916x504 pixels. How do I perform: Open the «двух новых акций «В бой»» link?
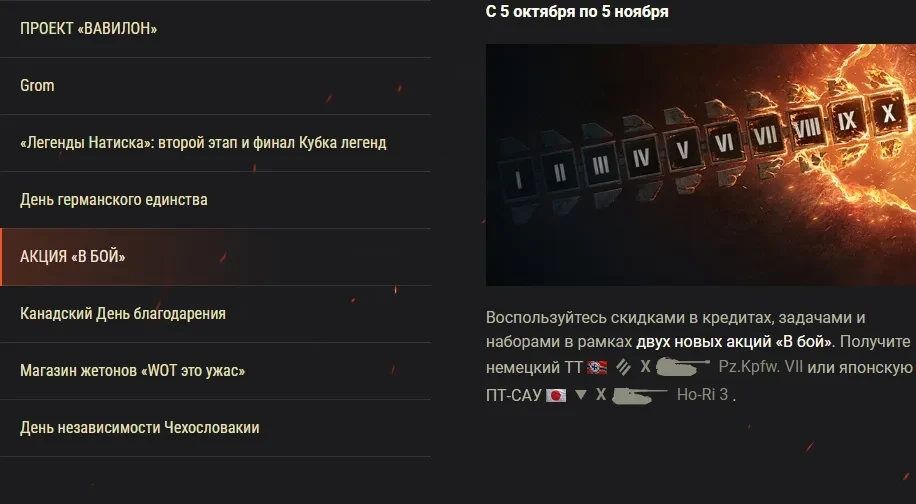(x=734, y=342)
